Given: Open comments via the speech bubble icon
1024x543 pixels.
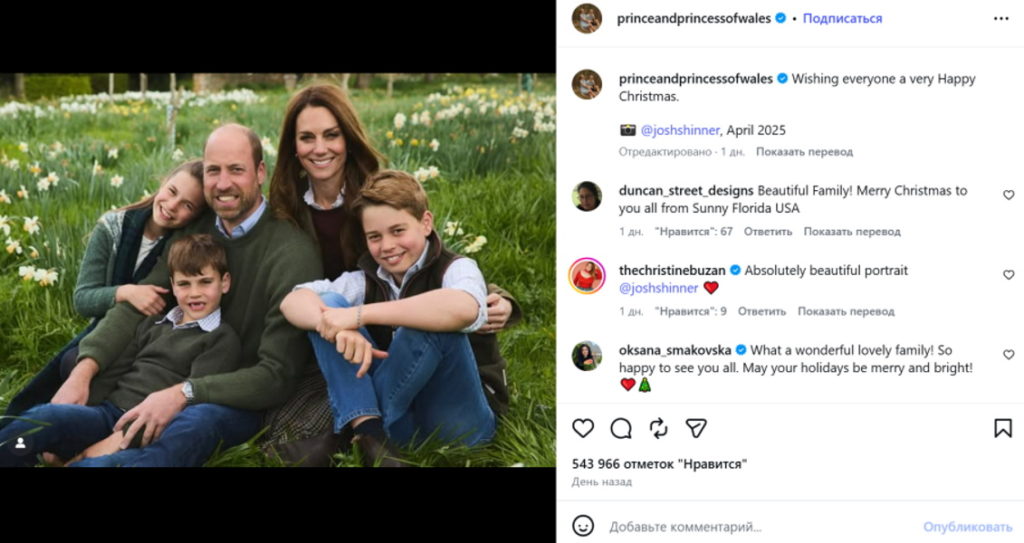Looking at the screenshot, I should click(x=621, y=428).
